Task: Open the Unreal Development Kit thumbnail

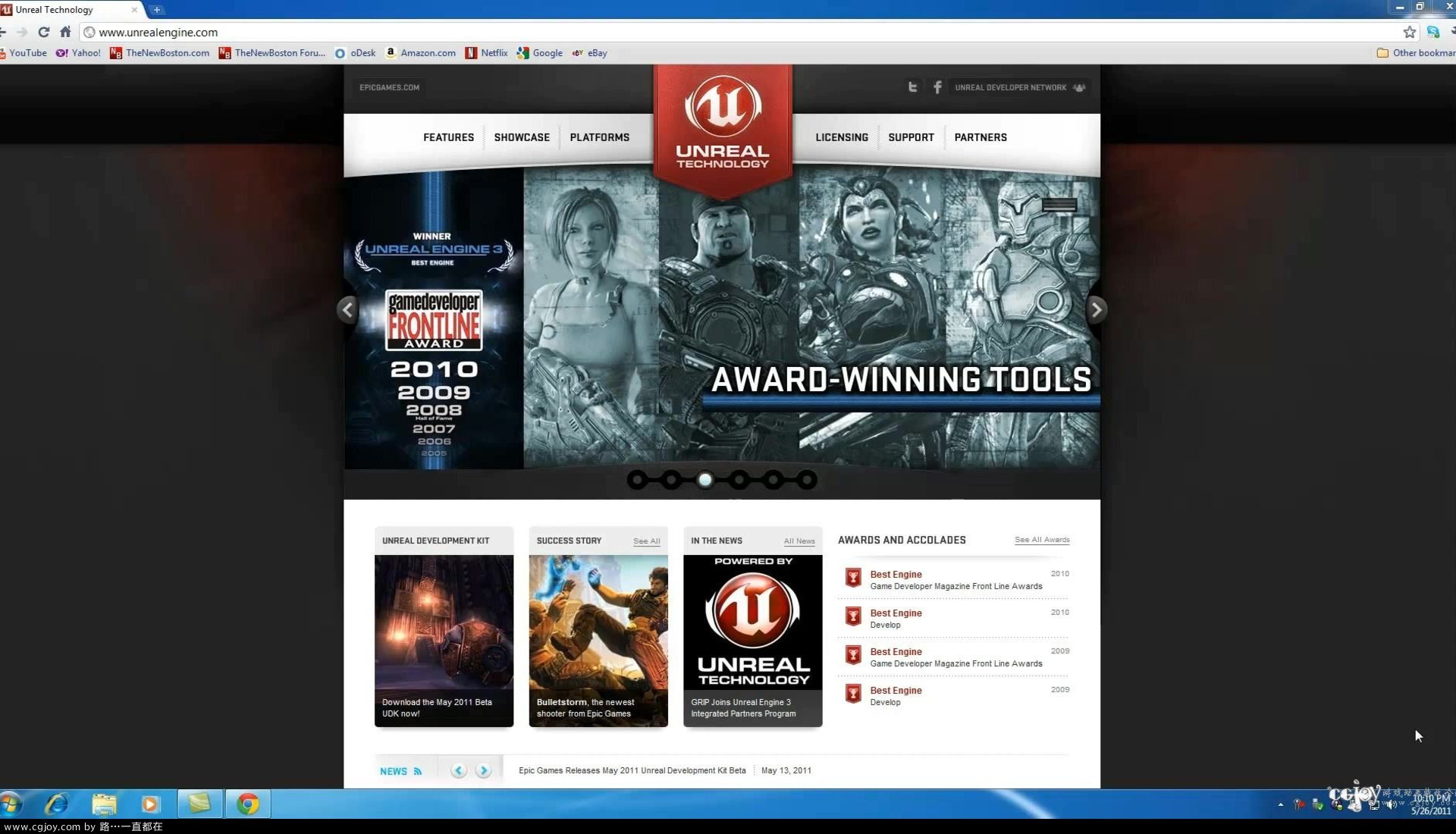Action: click(444, 641)
